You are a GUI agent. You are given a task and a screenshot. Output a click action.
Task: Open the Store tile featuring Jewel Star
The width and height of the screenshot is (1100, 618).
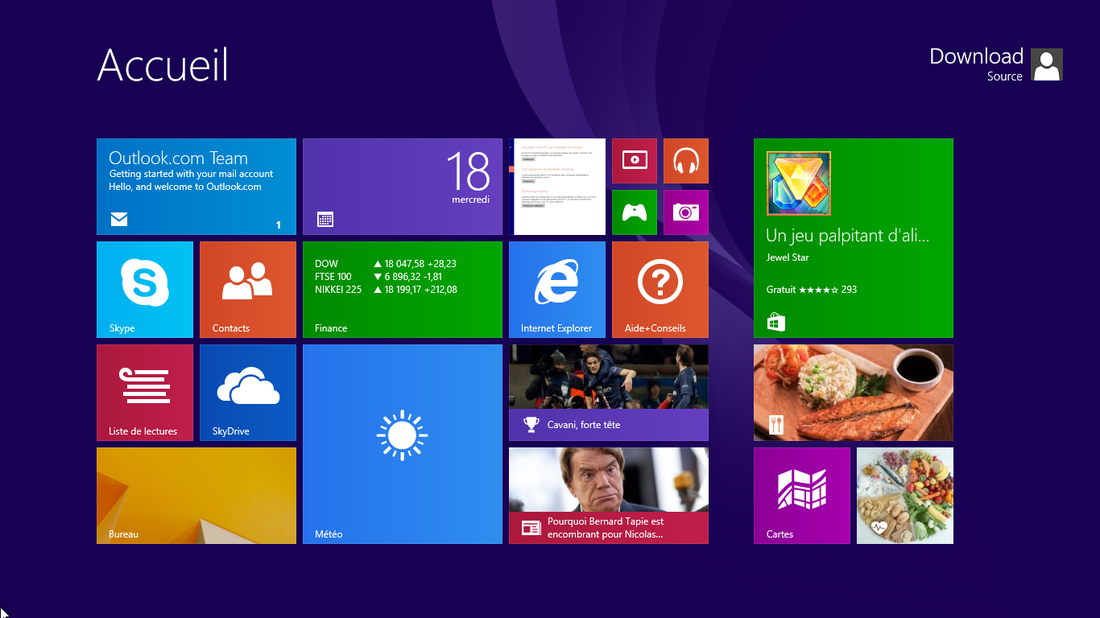tap(854, 239)
